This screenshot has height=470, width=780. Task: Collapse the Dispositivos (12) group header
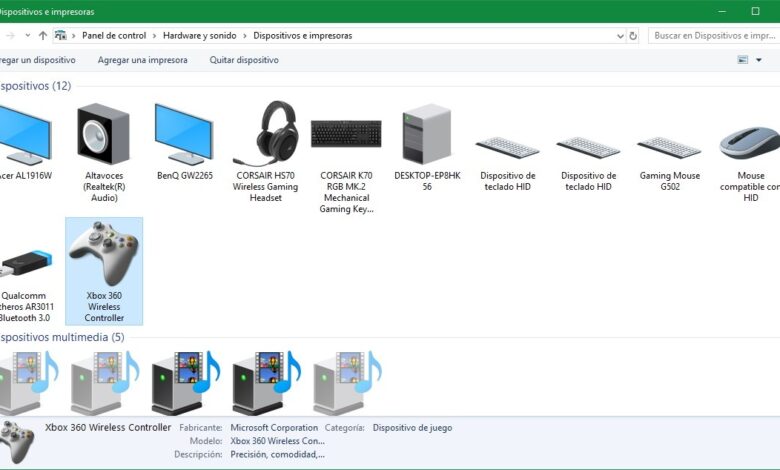coord(35,86)
